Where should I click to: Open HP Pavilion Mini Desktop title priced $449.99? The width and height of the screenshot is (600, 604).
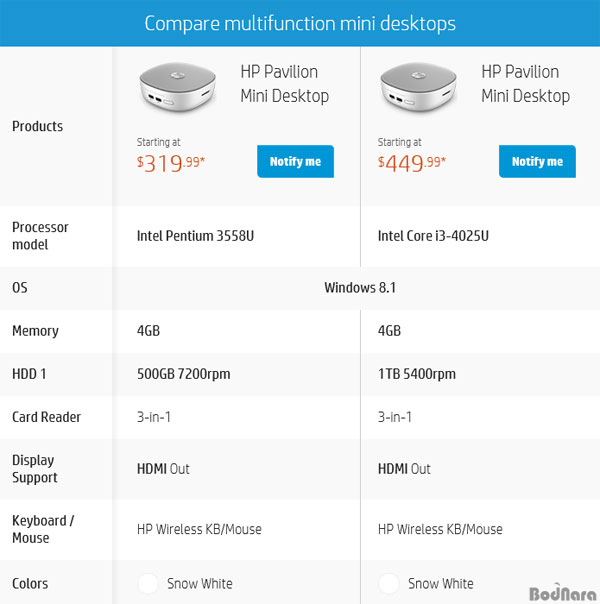tap(525, 84)
